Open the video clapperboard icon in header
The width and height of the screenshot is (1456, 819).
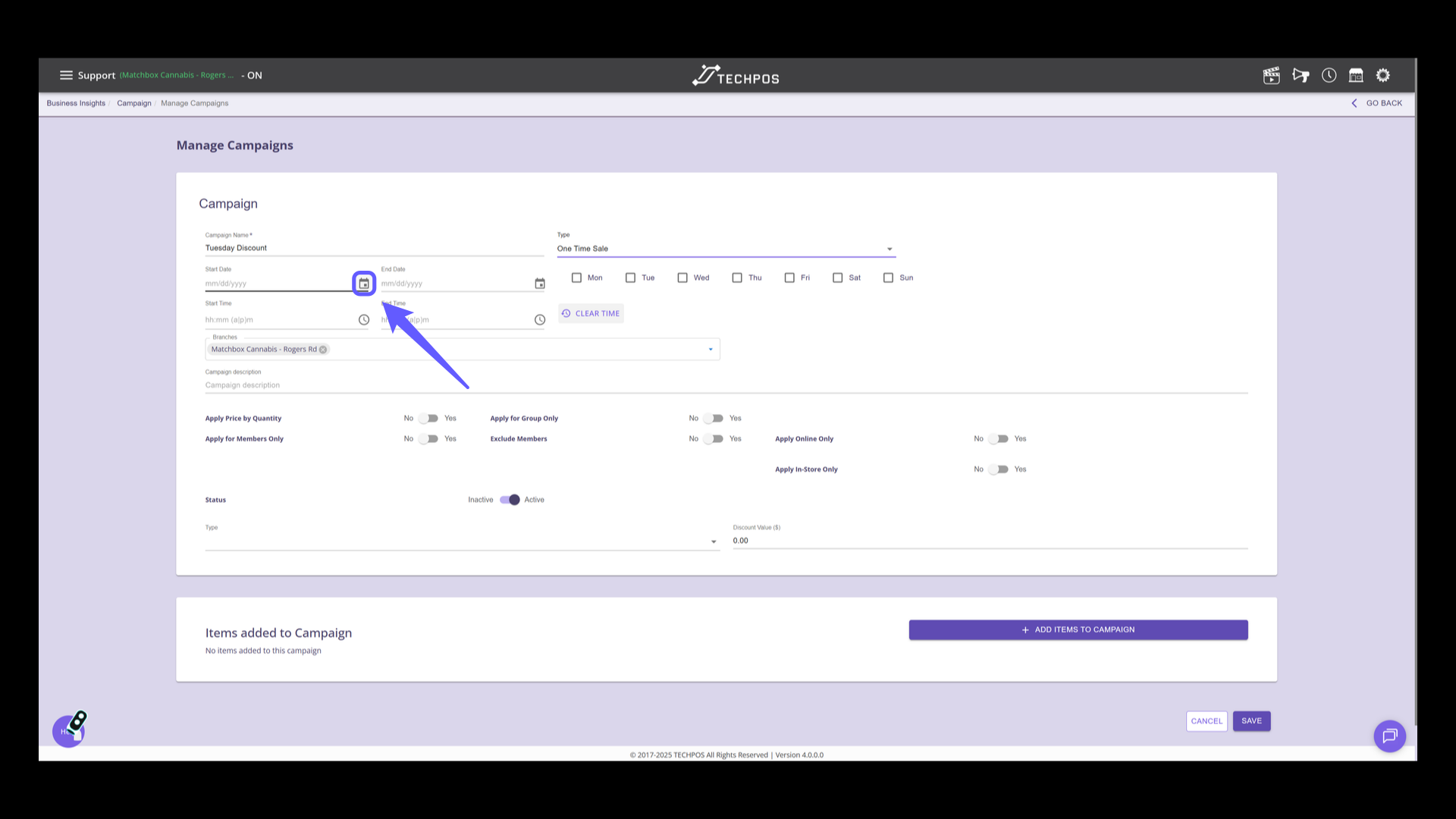pos(1271,75)
